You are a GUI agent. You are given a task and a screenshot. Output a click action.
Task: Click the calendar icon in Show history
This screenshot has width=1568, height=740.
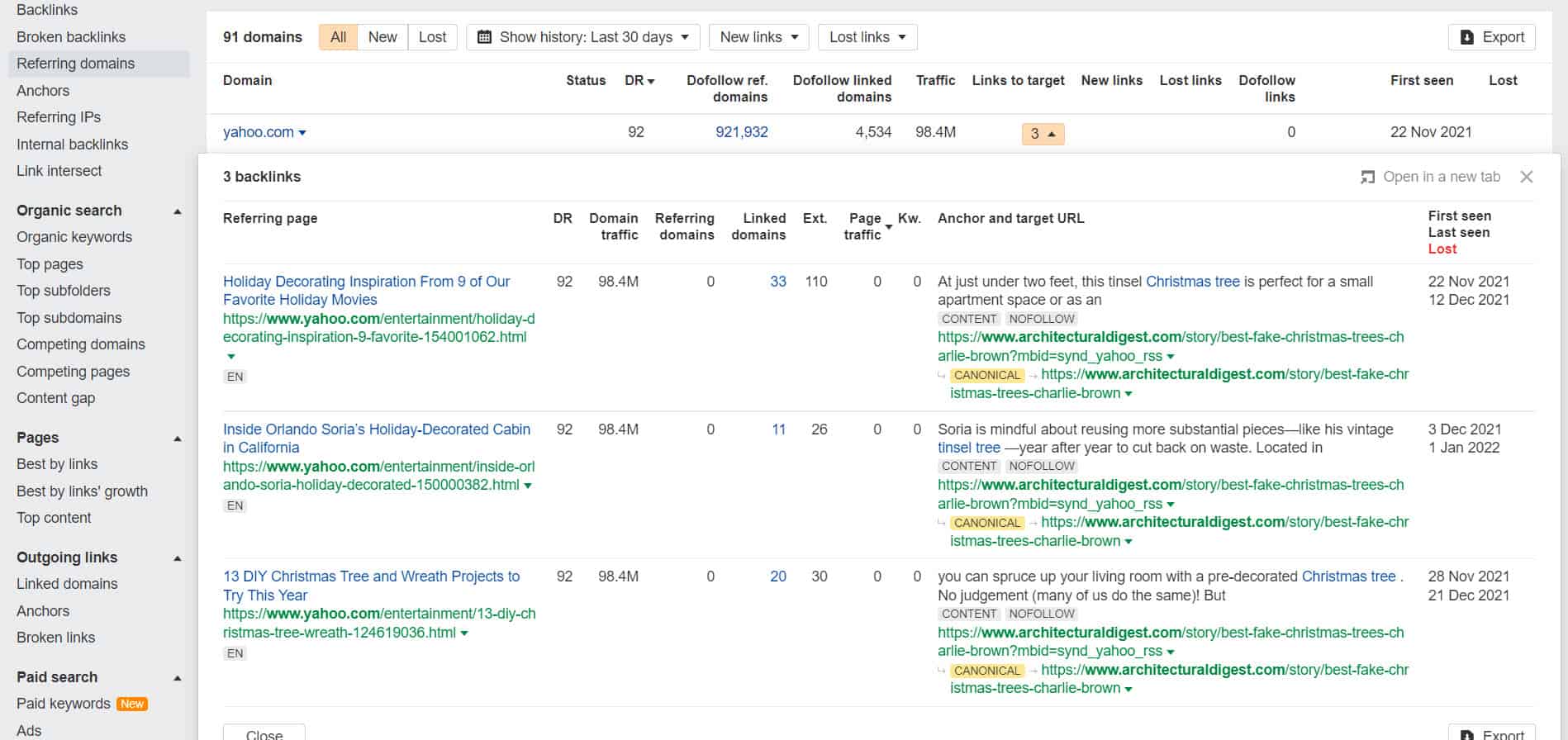pos(485,37)
